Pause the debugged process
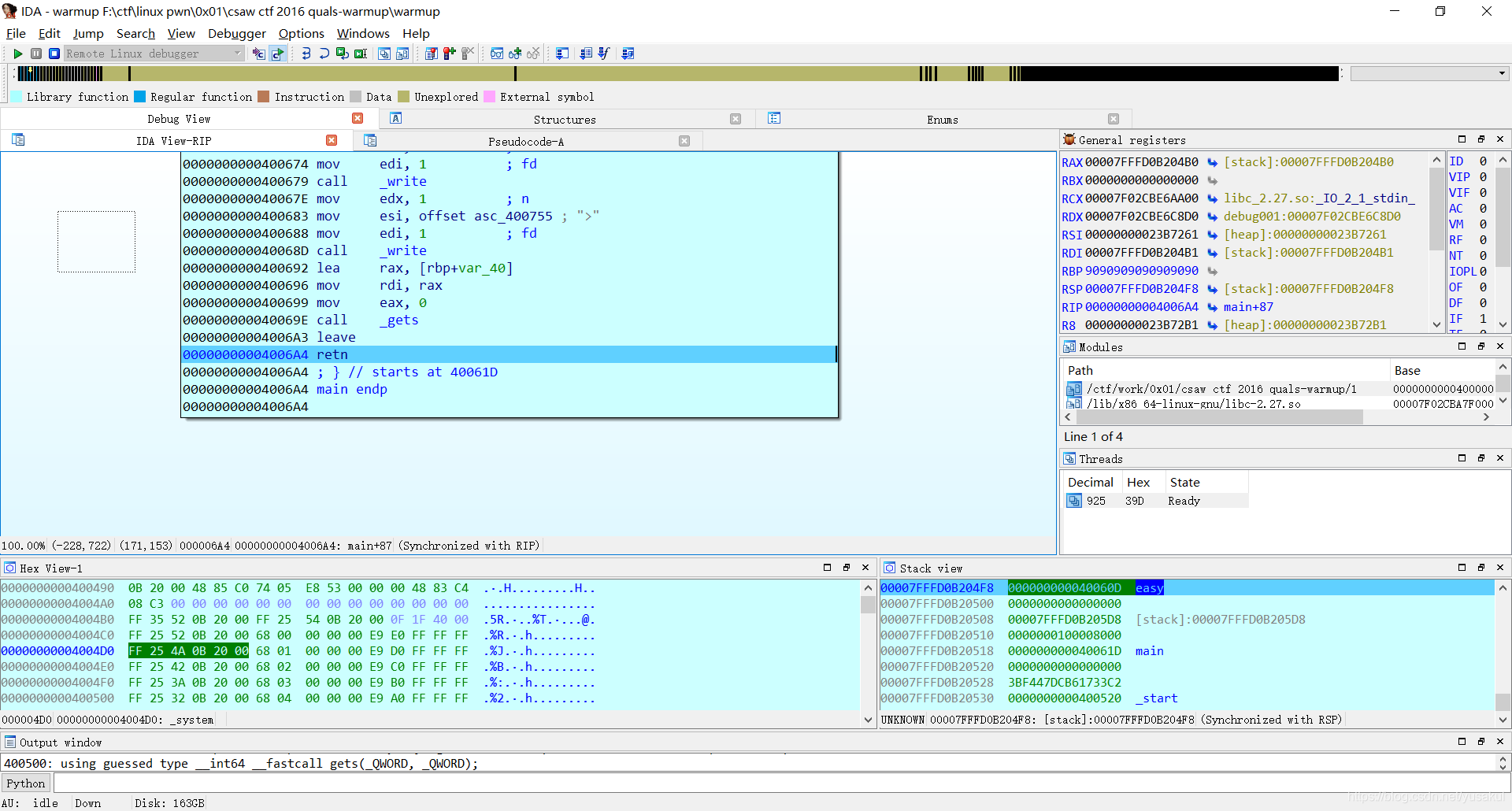 tap(36, 54)
